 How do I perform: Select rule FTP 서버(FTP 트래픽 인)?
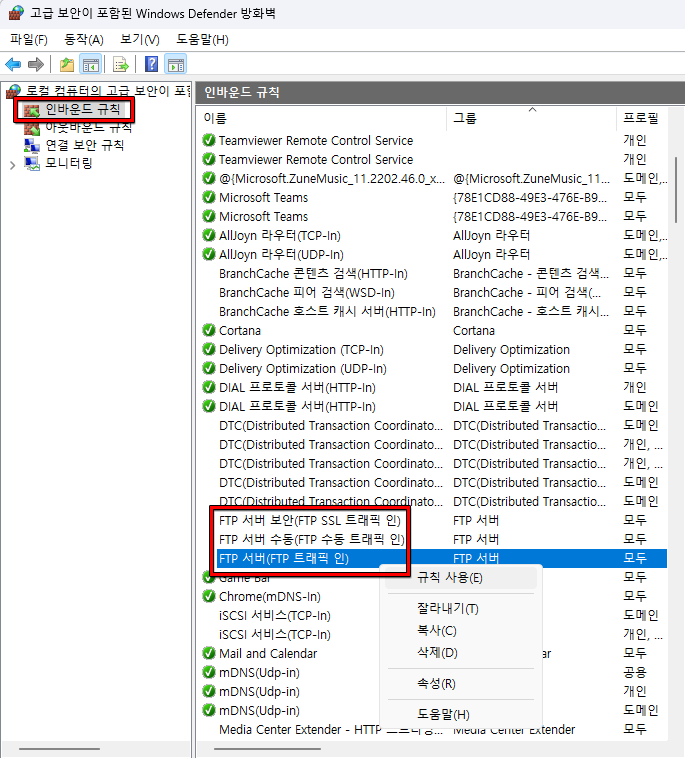coord(284,558)
